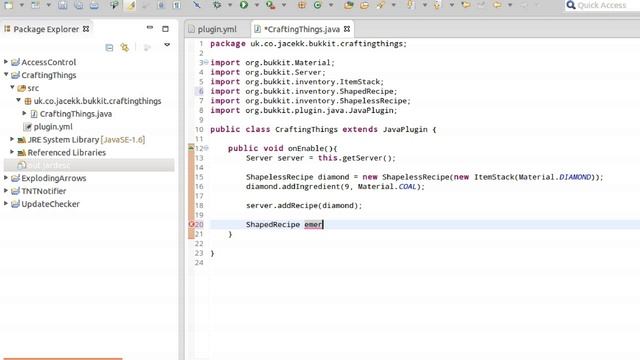
Task: Click the New Java Package icon
Action: point(301,5)
